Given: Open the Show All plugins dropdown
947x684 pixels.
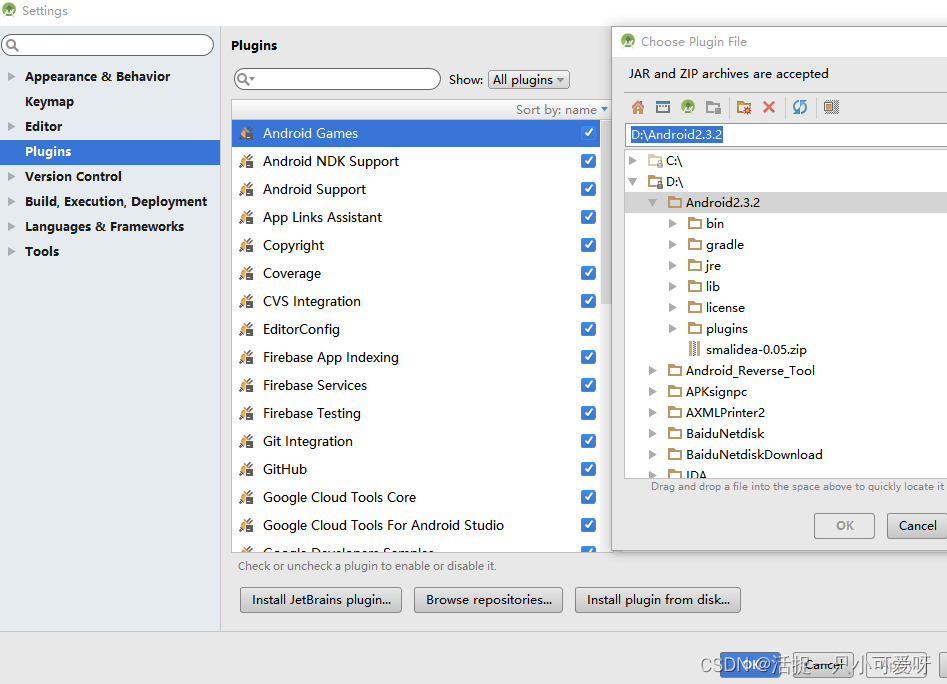Looking at the screenshot, I should (528, 80).
